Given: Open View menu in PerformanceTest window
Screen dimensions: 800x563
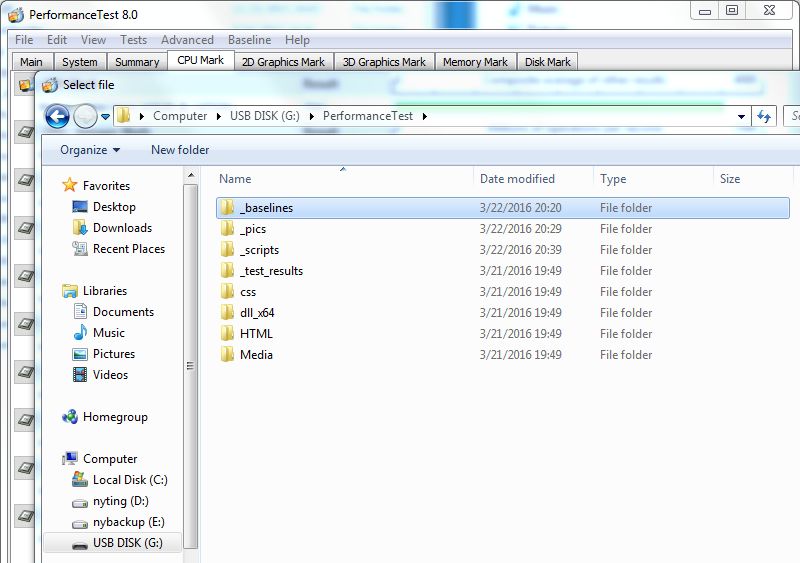Looking at the screenshot, I should [93, 40].
